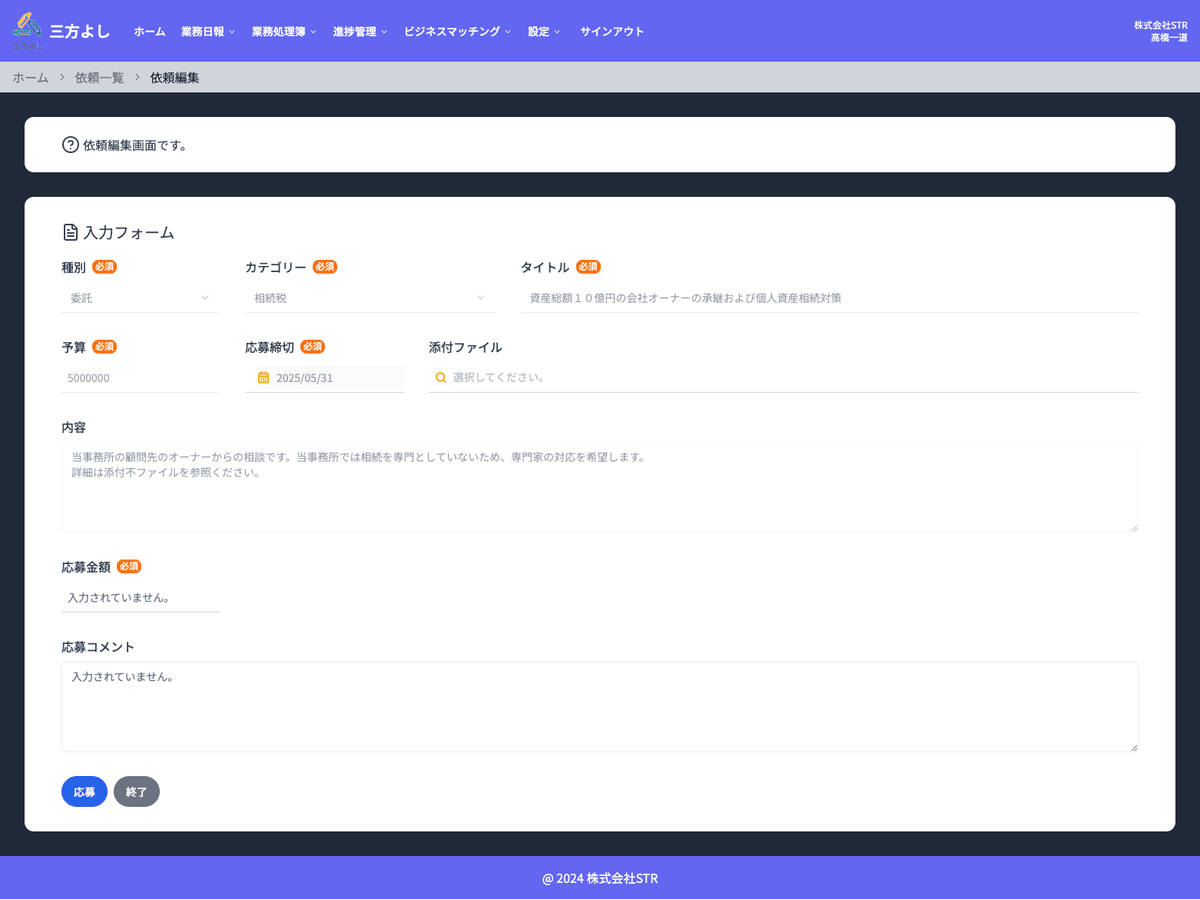Viewport: 1200px width, 900px height.
Task: Focus the 応募金額 input field
Action: [140, 598]
